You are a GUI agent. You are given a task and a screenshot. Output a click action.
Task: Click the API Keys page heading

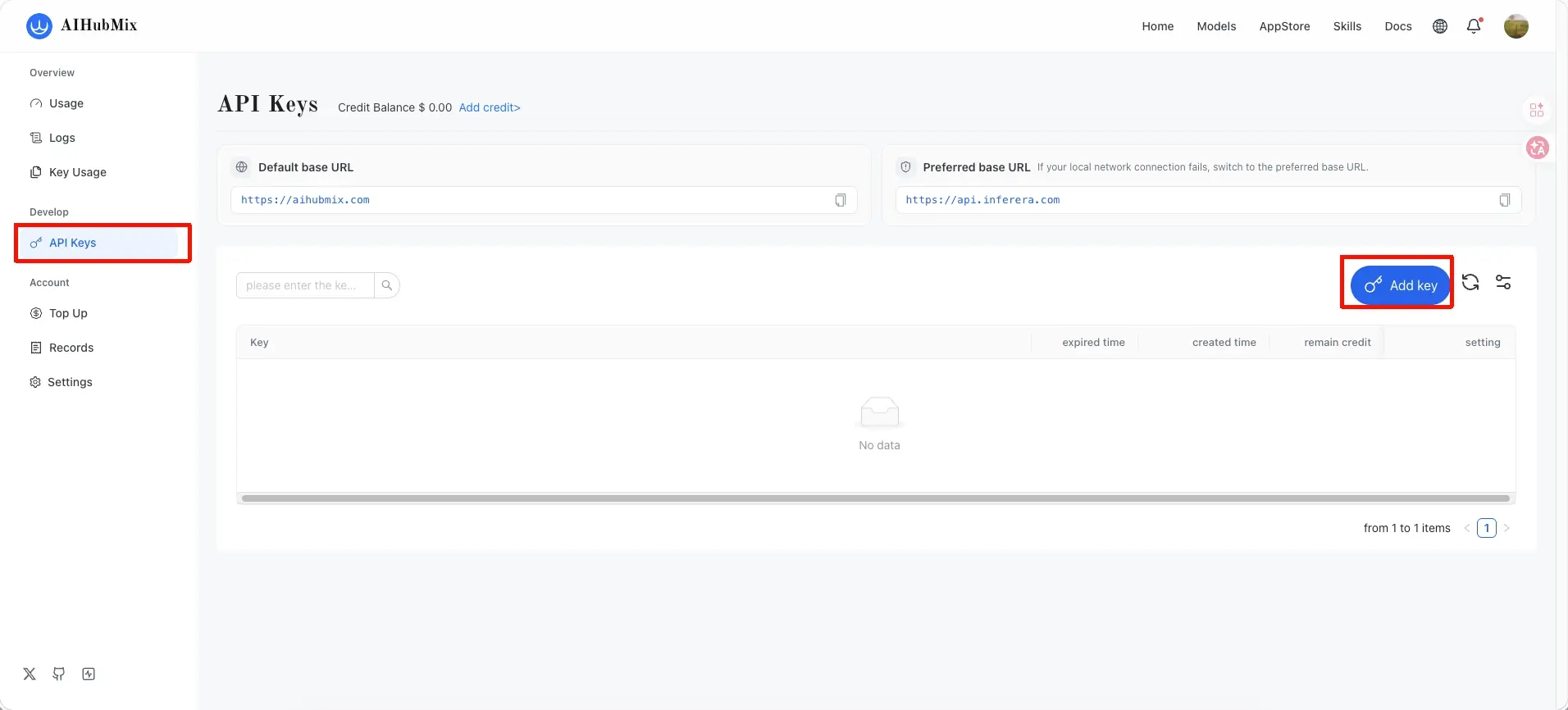[267, 105]
